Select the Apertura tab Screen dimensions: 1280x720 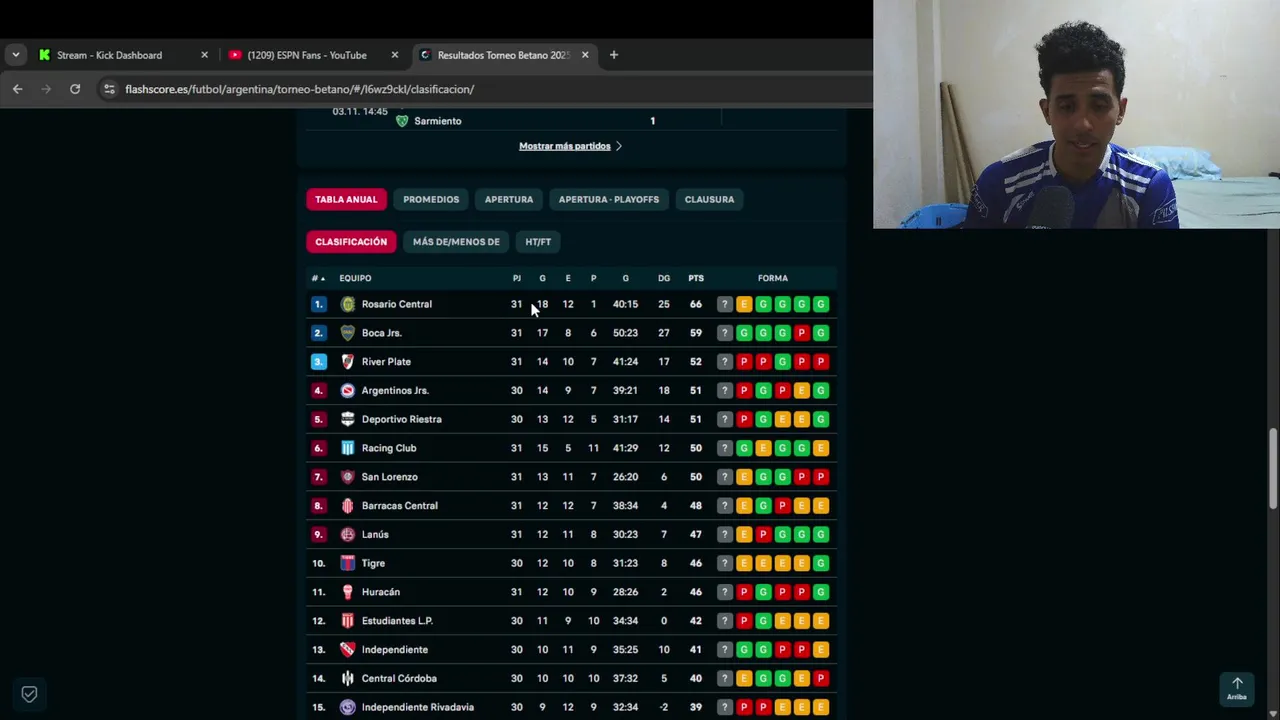coord(509,199)
